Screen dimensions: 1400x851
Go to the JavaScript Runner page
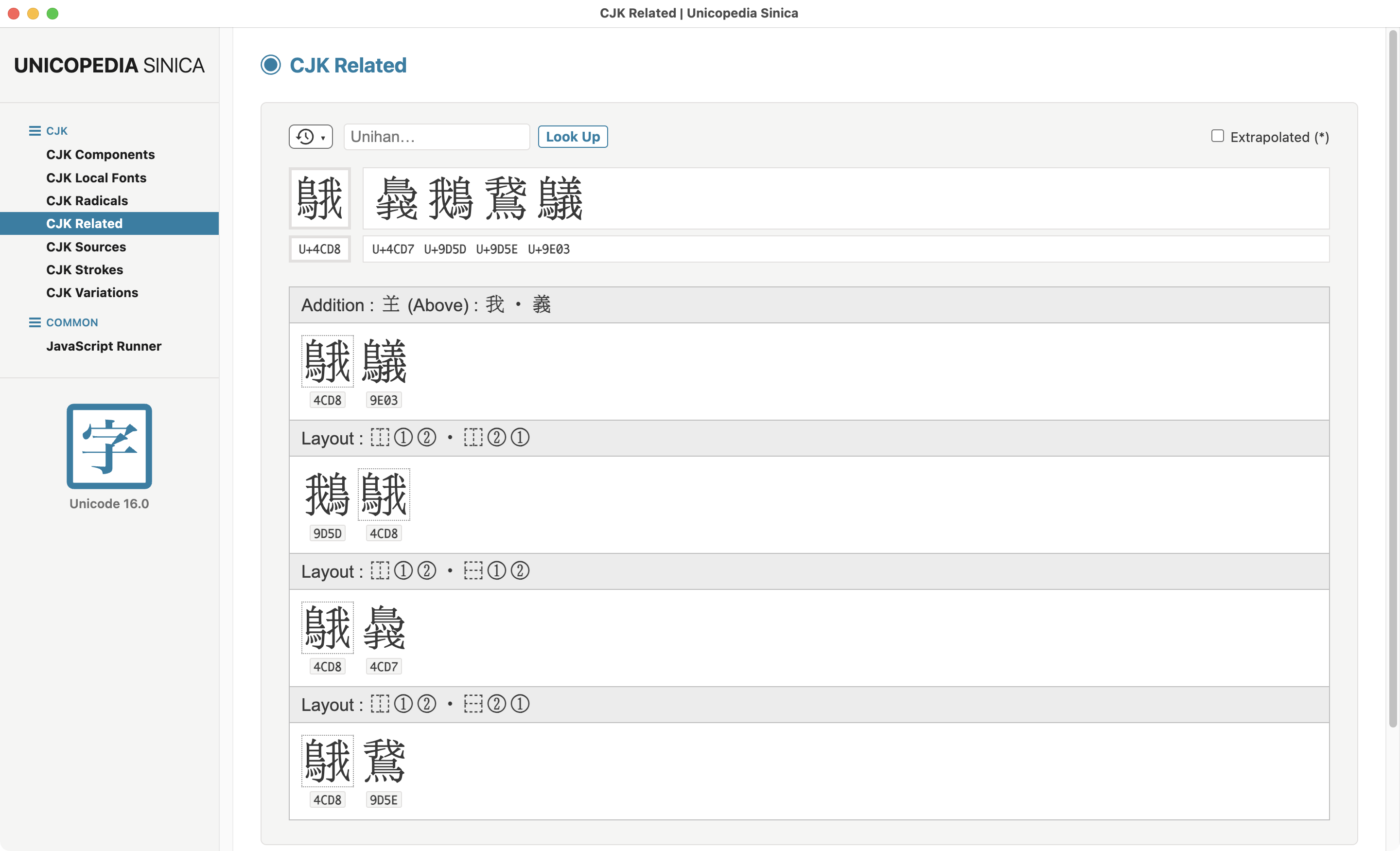pos(104,346)
